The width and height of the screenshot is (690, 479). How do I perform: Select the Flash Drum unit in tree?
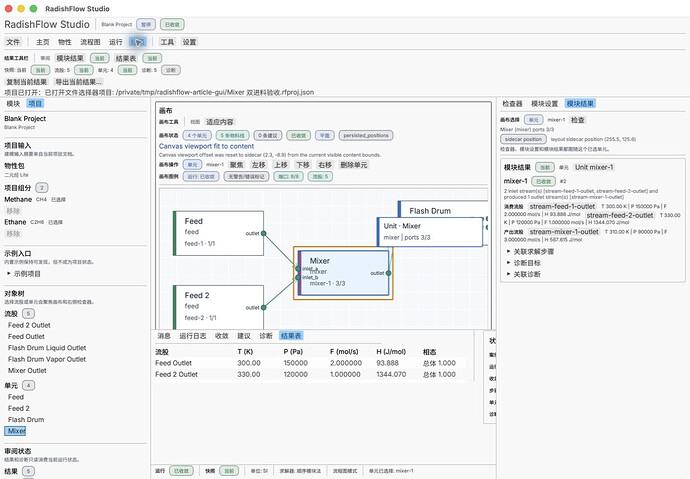26,420
